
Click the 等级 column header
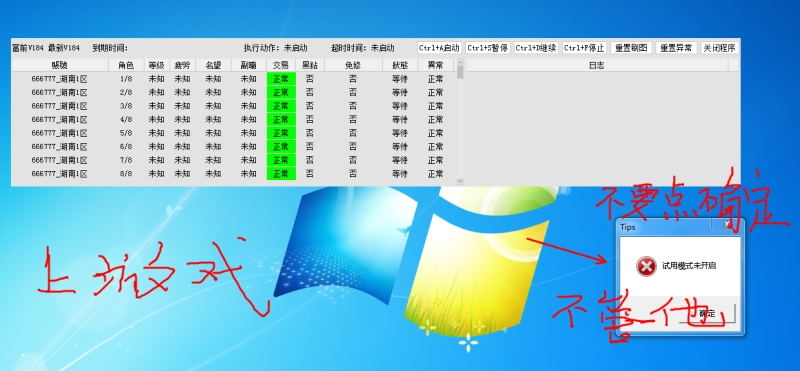[x=157, y=65]
